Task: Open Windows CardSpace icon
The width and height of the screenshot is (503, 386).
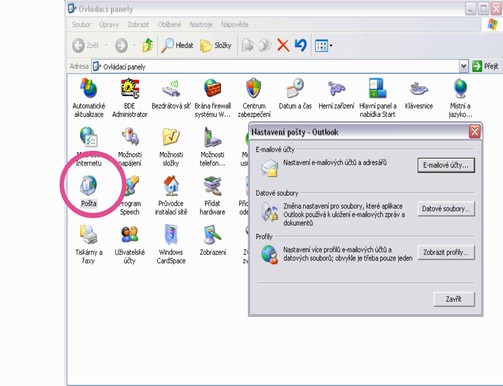Action: [171, 244]
